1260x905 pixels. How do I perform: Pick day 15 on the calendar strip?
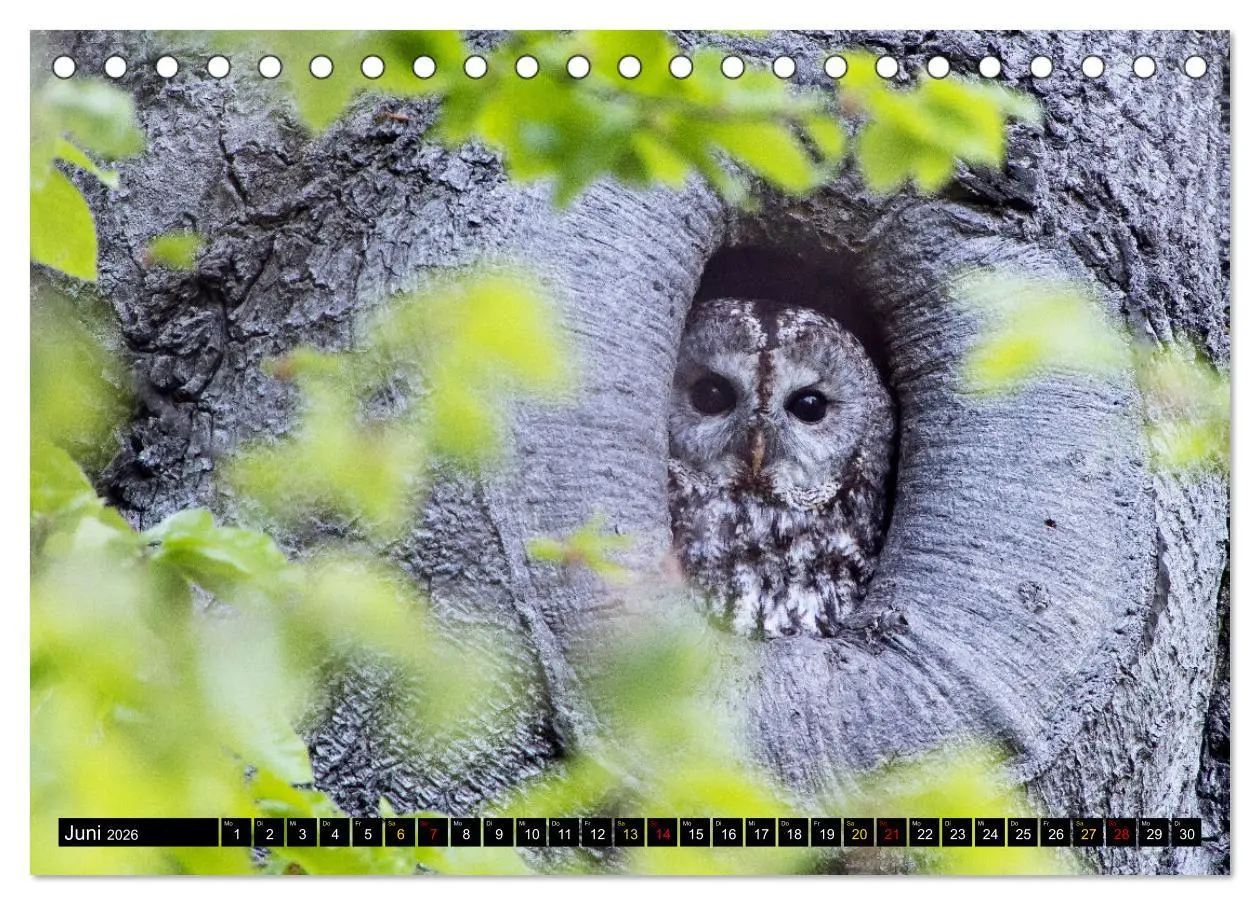[695, 833]
